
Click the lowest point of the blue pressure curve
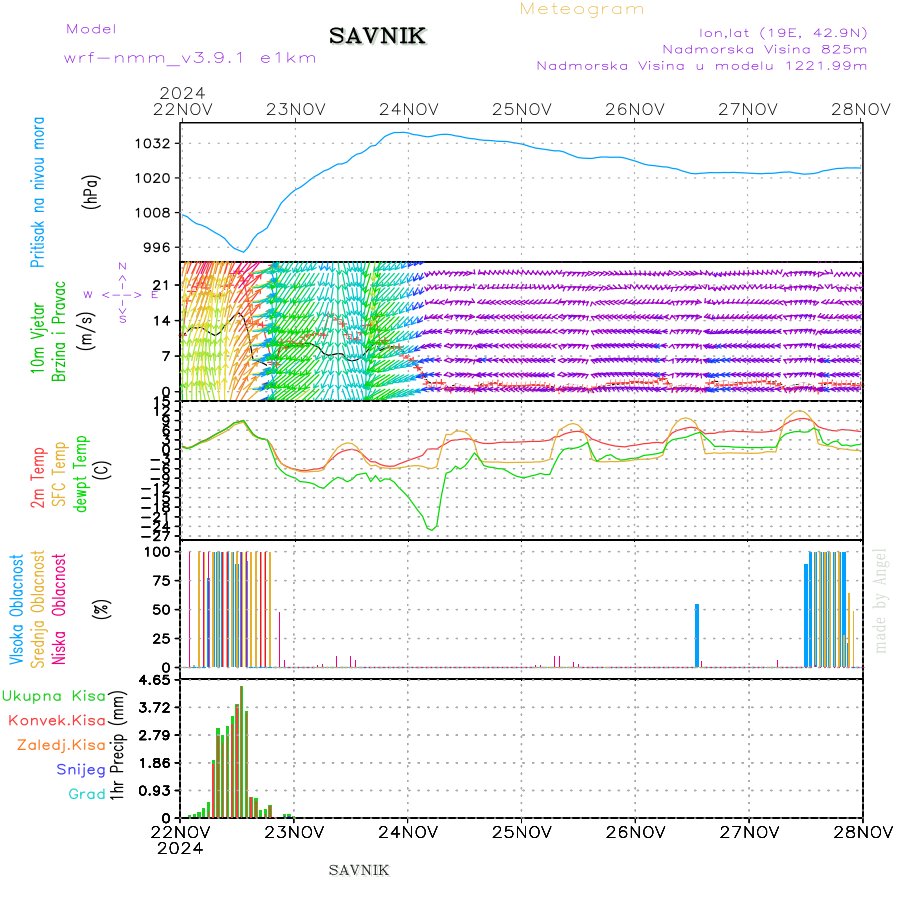[x=243, y=251]
